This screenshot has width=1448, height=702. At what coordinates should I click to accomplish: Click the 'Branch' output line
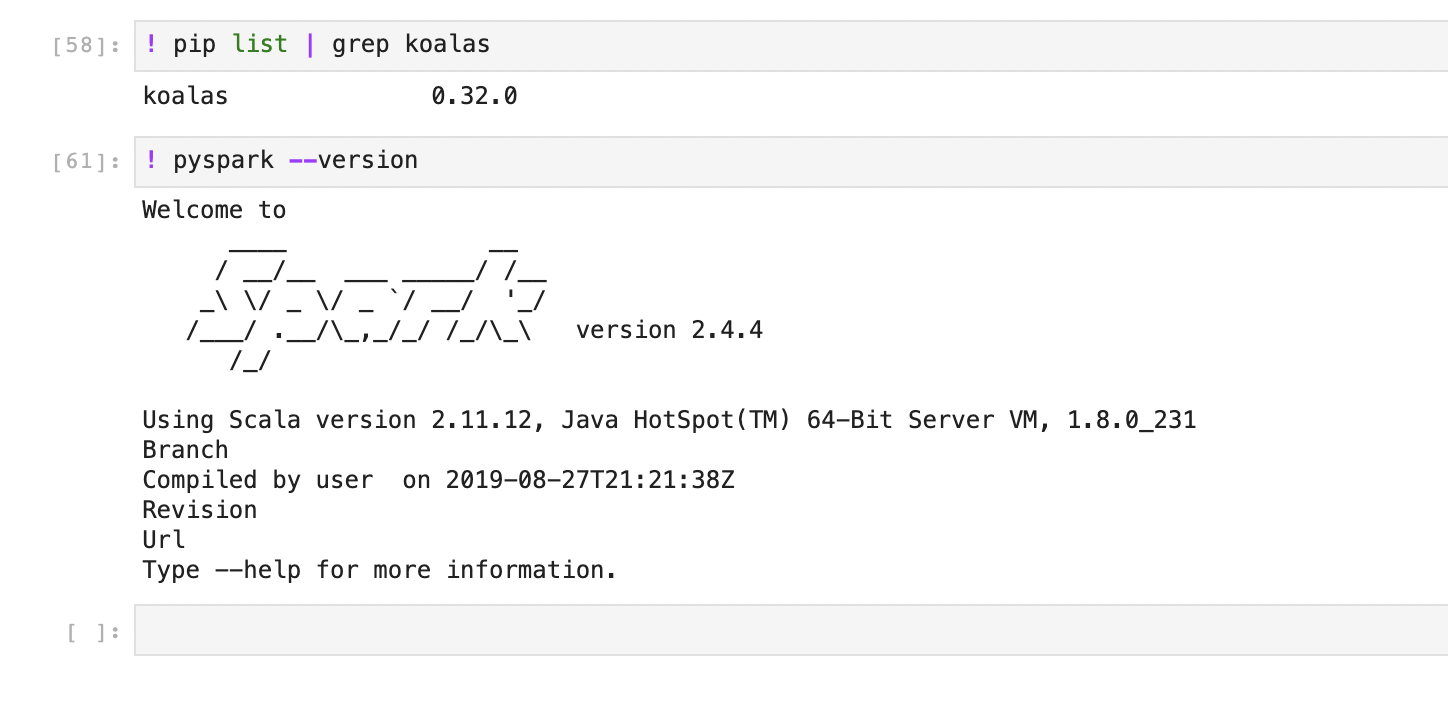186,450
